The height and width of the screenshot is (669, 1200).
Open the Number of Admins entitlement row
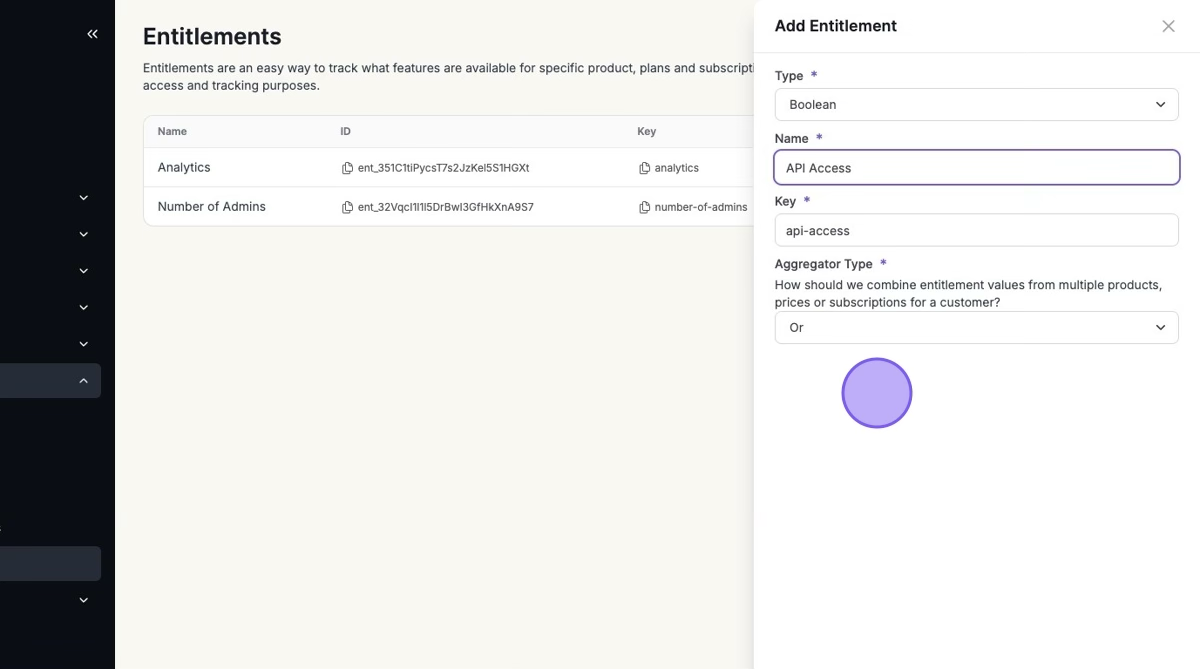click(211, 207)
